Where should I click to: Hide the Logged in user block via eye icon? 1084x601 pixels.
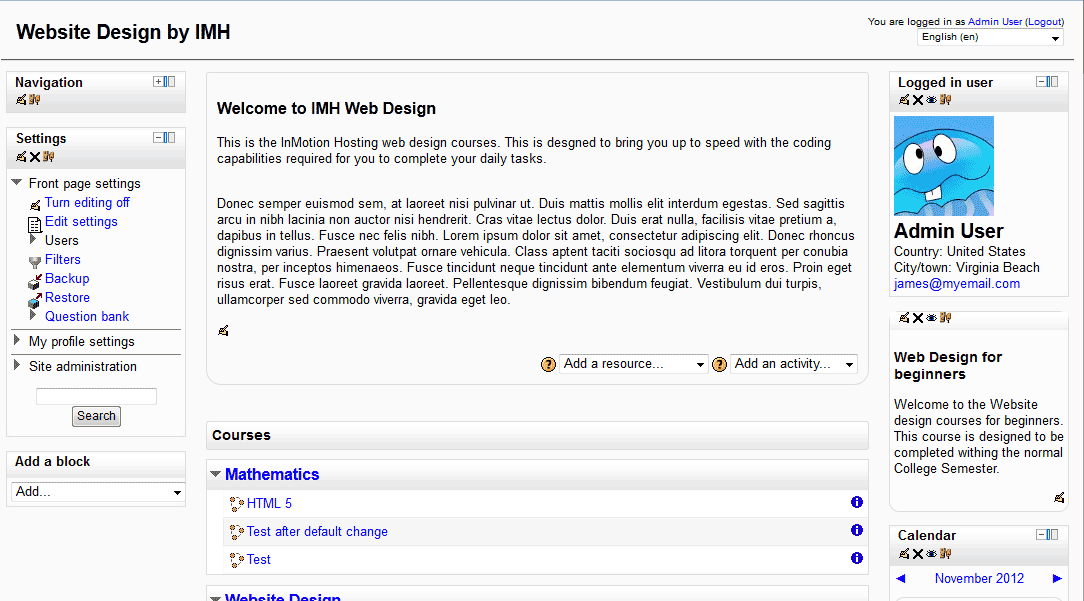click(931, 100)
